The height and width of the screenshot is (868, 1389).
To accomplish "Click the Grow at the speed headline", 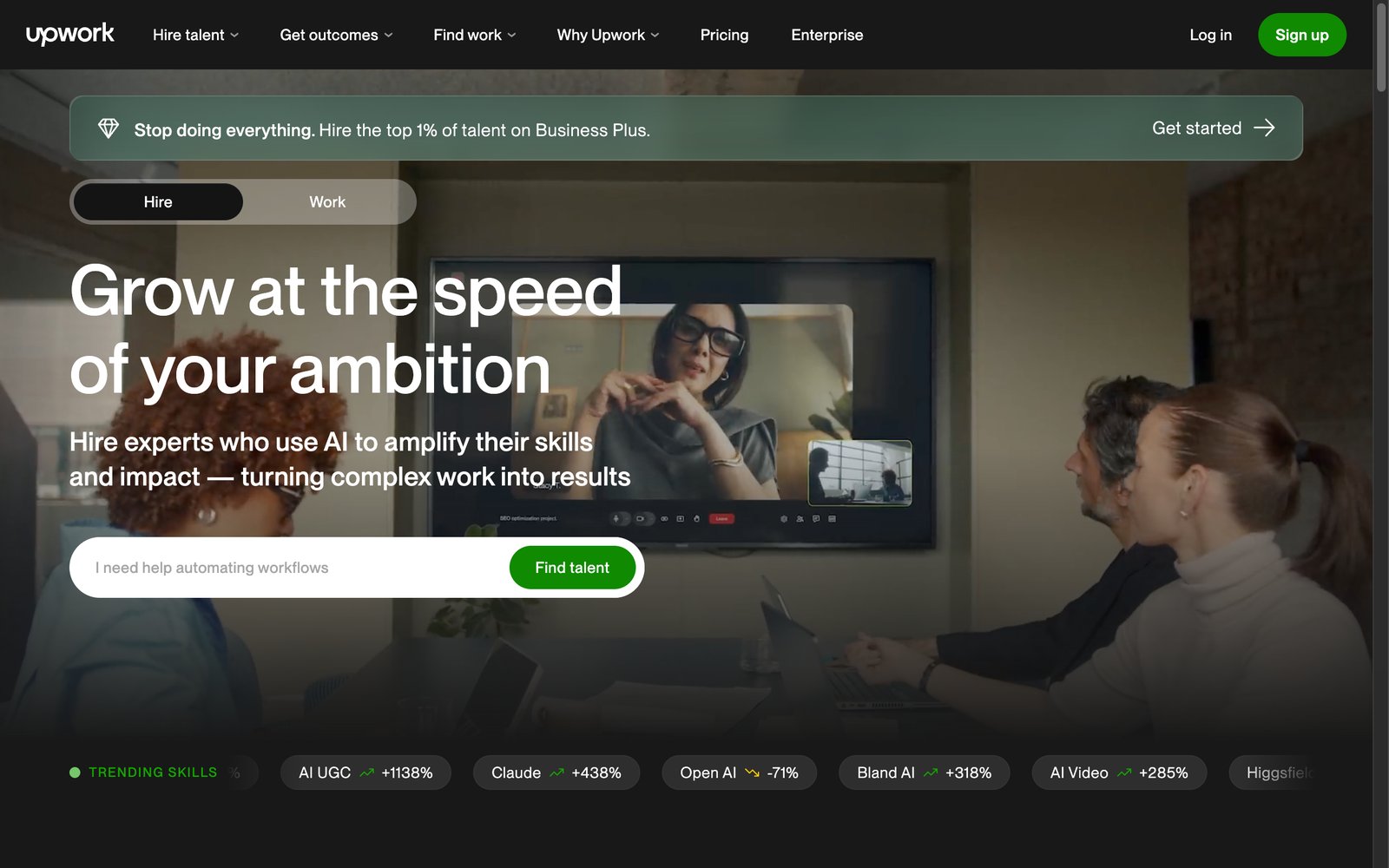I will coord(346,330).
